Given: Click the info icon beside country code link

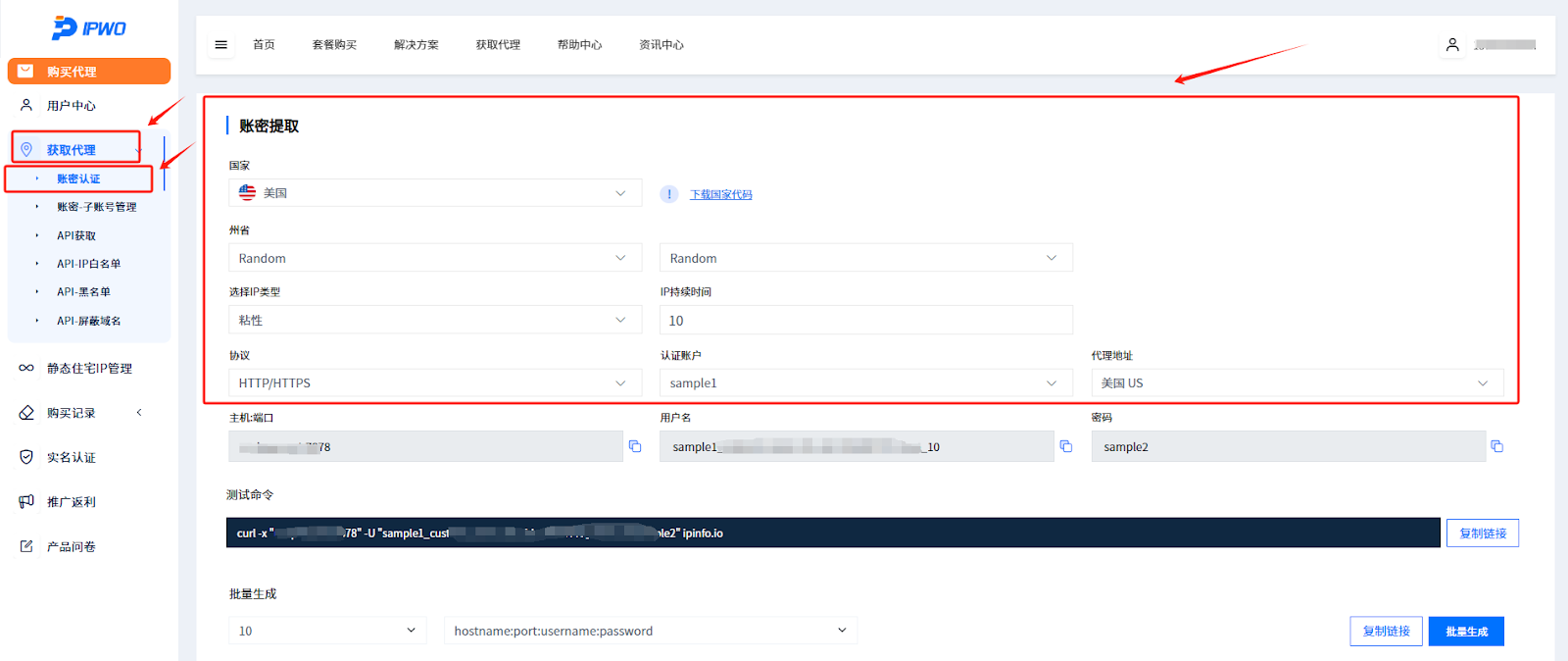Looking at the screenshot, I should pos(669,194).
